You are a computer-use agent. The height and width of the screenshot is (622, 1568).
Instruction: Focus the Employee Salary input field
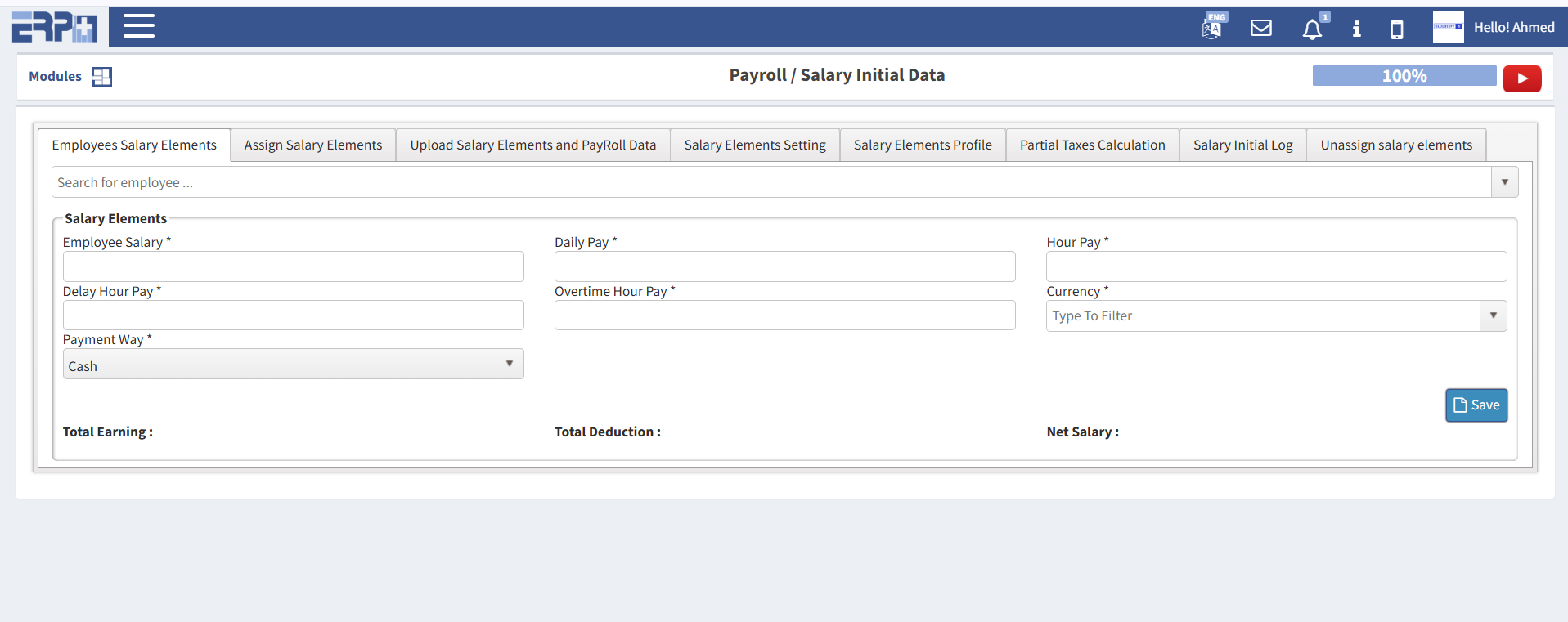(x=293, y=266)
